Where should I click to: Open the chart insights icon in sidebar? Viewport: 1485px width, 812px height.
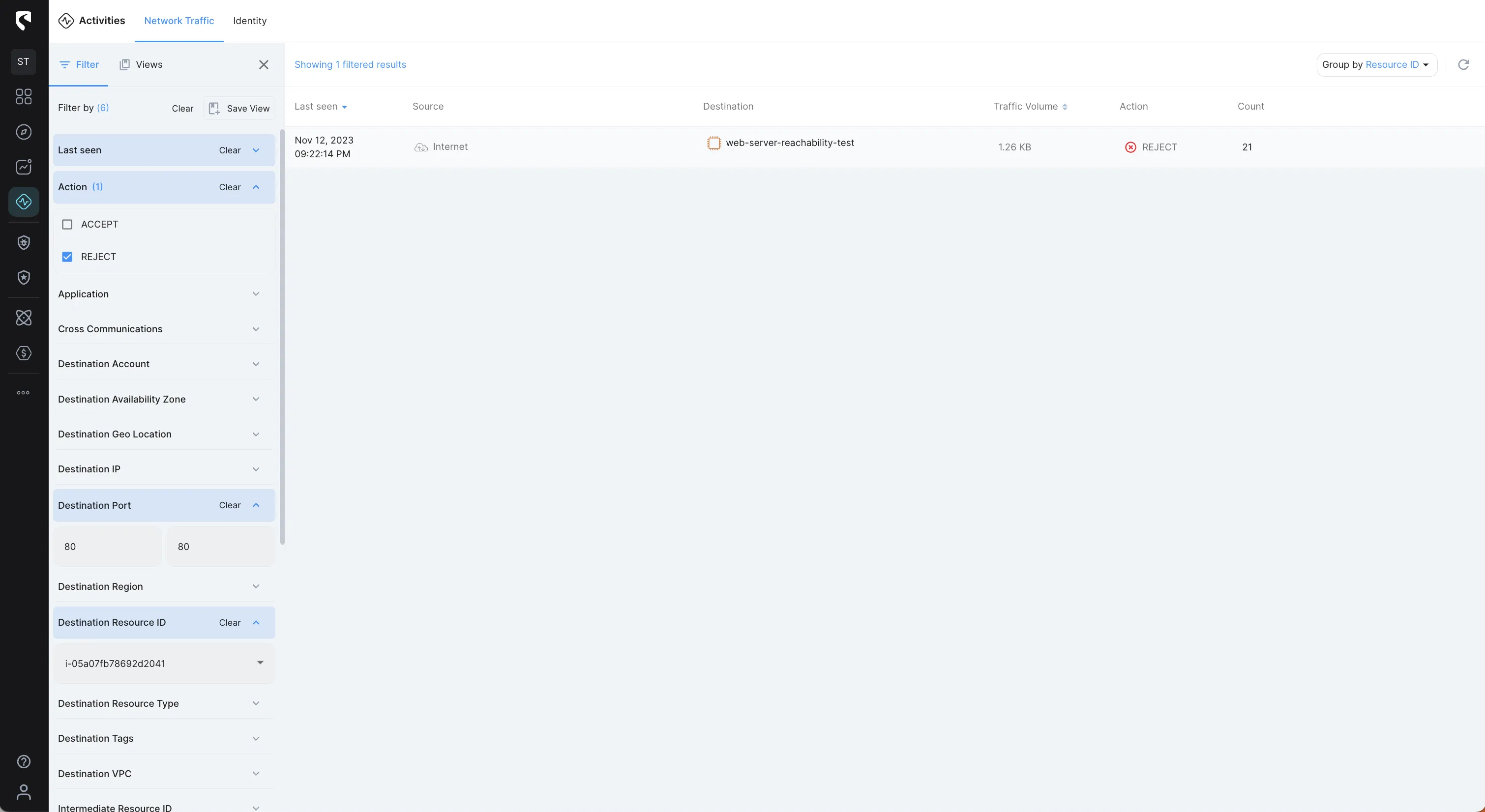click(x=24, y=167)
